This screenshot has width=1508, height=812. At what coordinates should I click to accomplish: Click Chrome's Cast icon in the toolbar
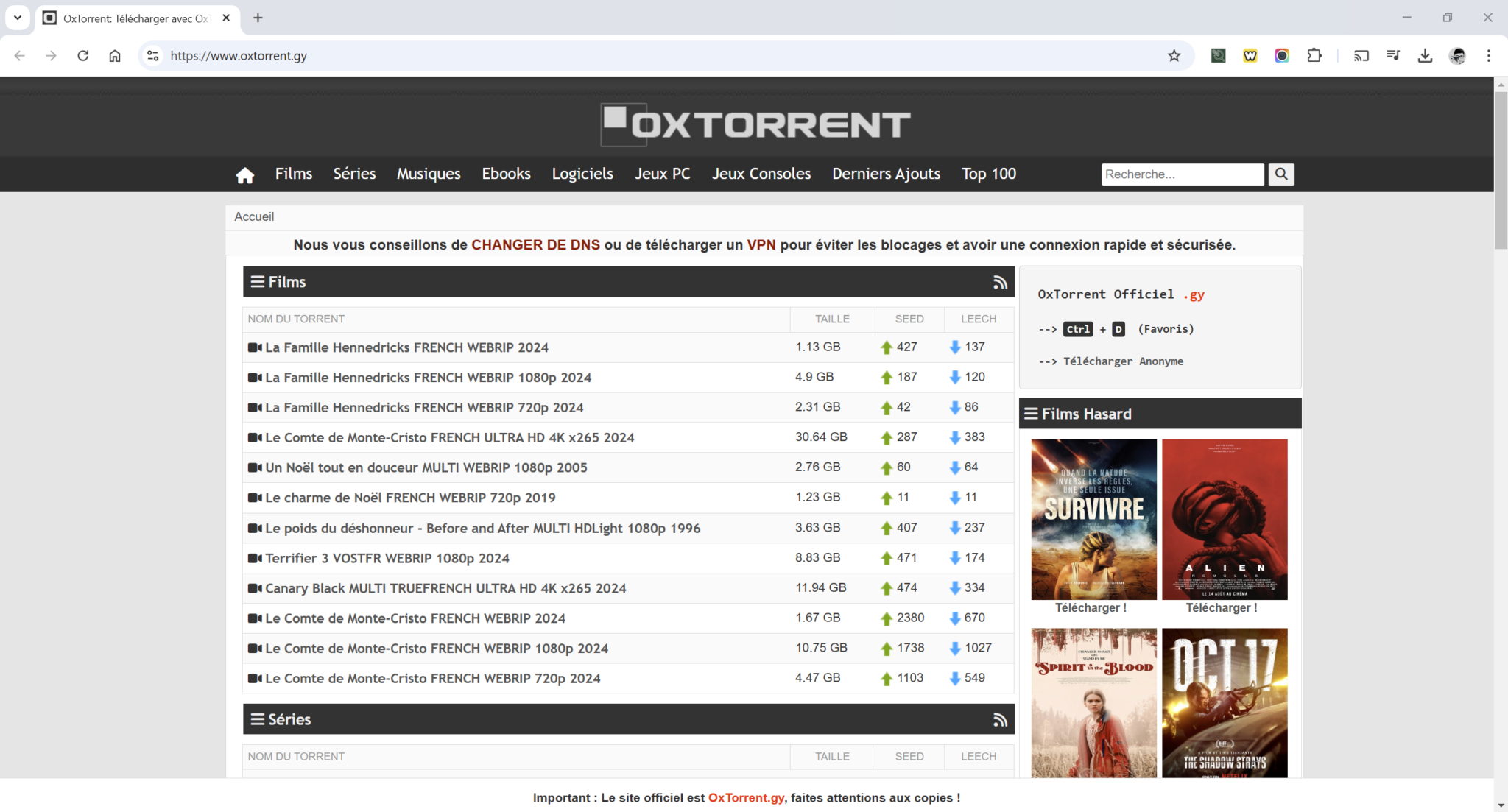click(x=1361, y=55)
